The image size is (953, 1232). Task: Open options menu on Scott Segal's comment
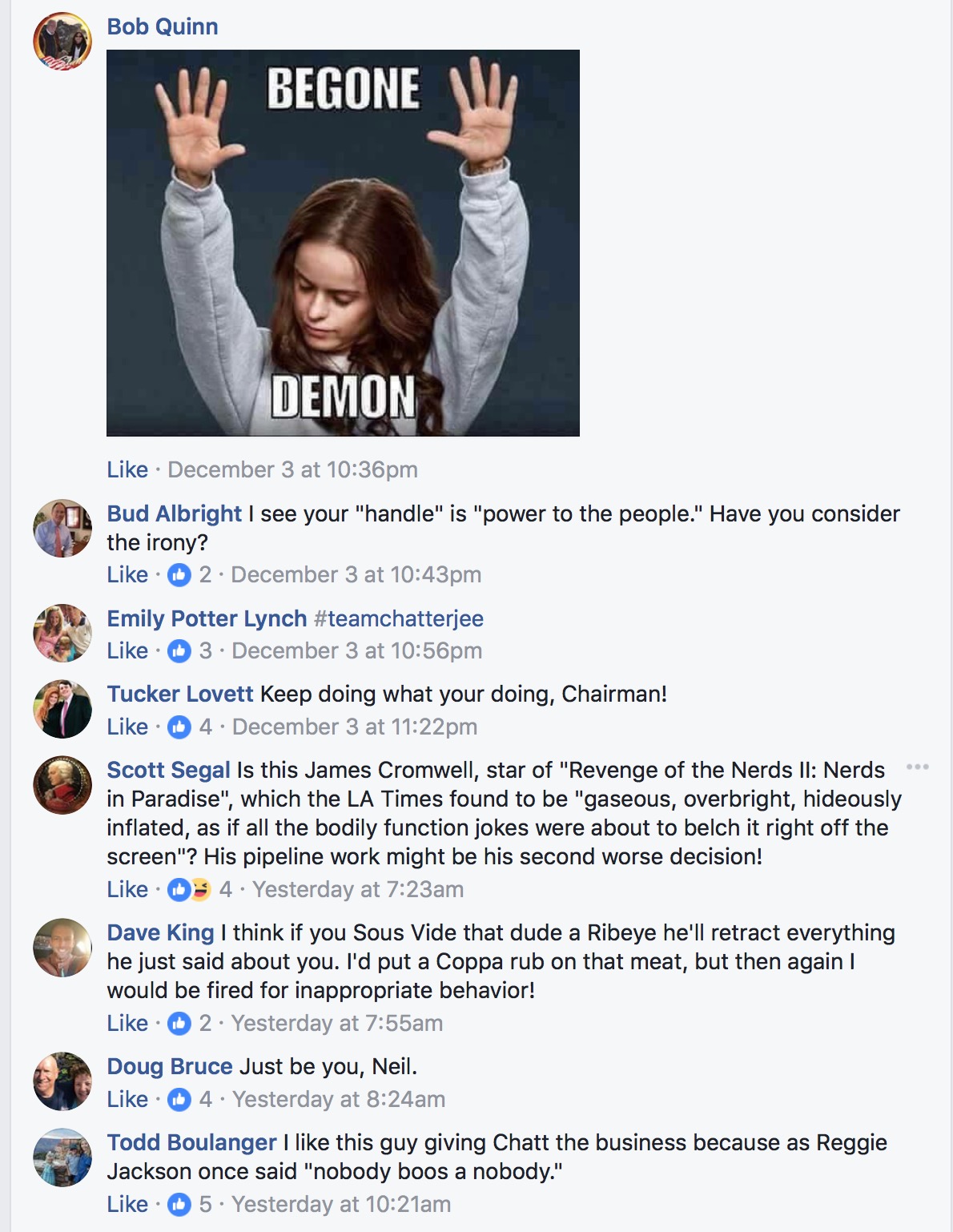tap(917, 767)
